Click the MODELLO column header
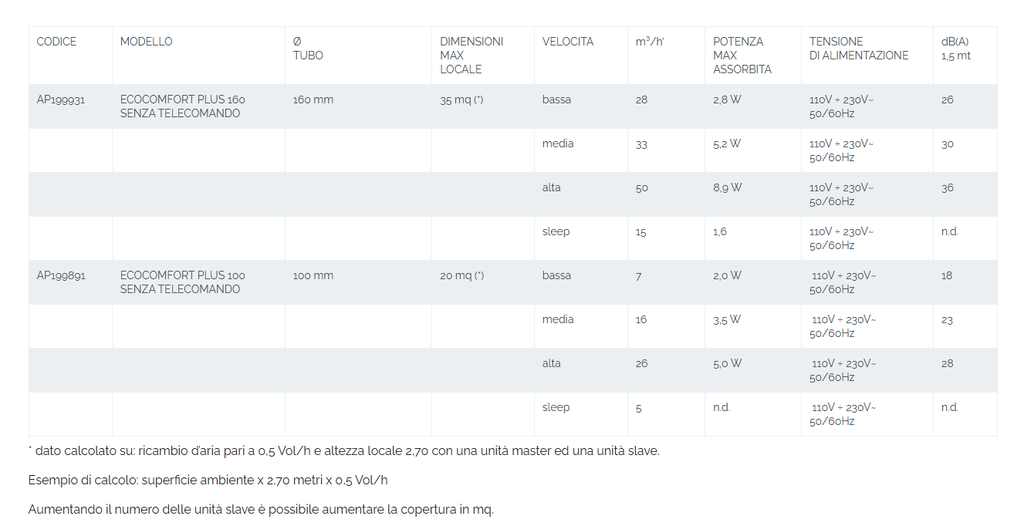The width and height of the screenshot is (1024, 526). pyautogui.click(x=146, y=42)
